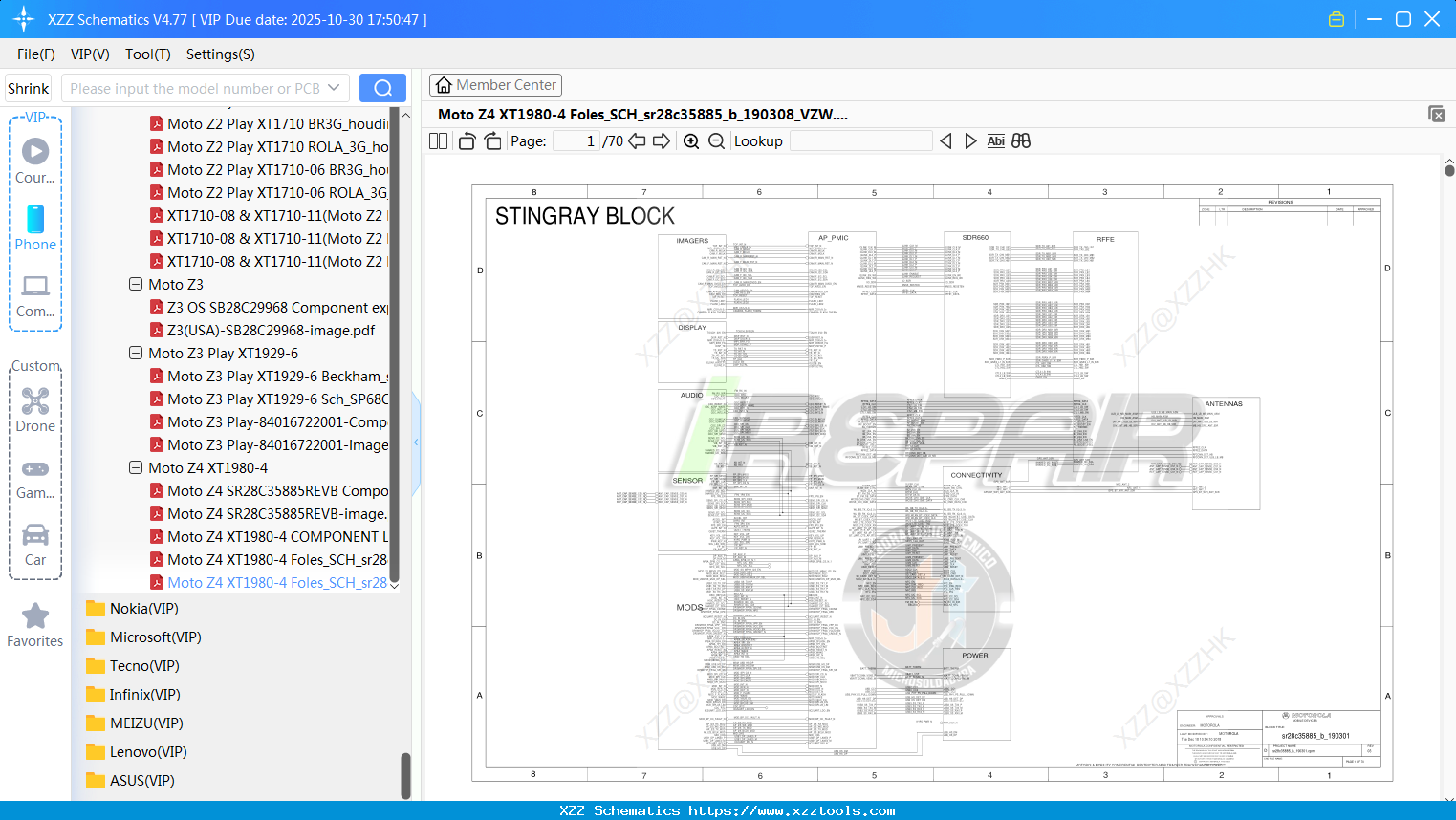Rotate the schematic page counterclockwise
Image resolution: width=1456 pixels, height=820 pixels.
tap(467, 141)
